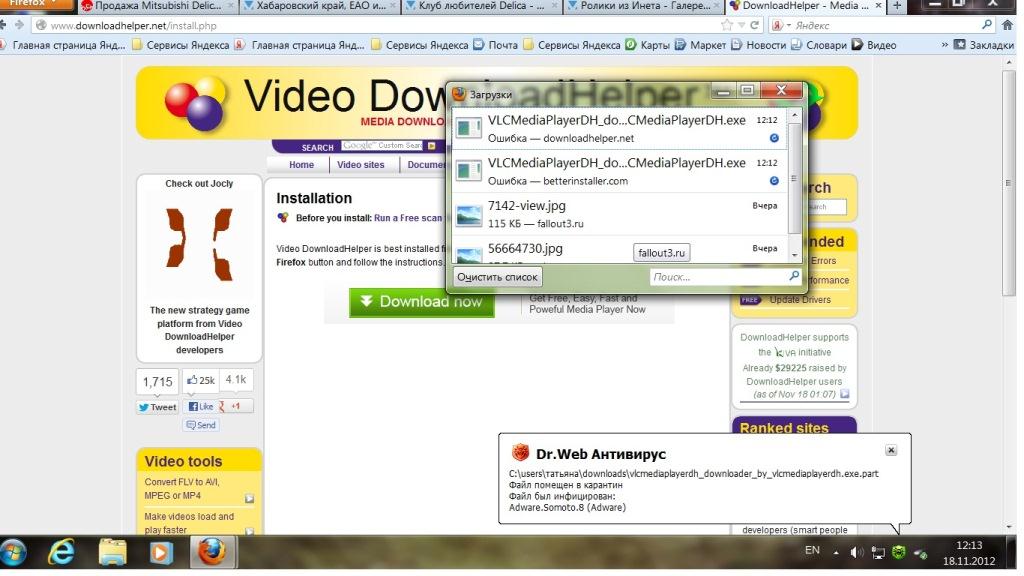
Task: Retry the downloadhelper.net failed download
Action: coord(773,138)
